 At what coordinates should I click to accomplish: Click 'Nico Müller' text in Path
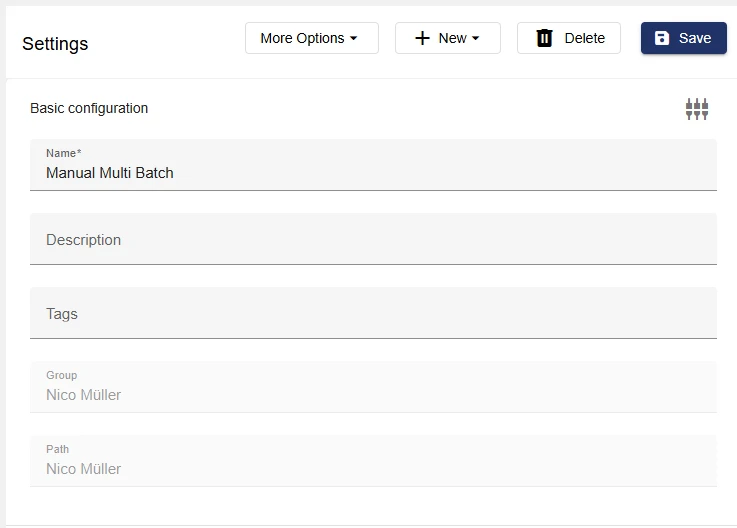[x=84, y=469]
